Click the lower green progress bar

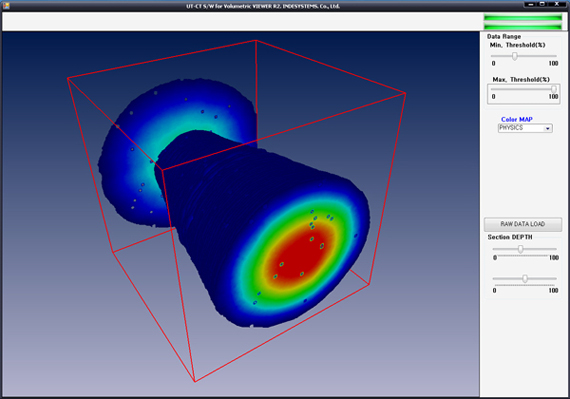[523, 26]
